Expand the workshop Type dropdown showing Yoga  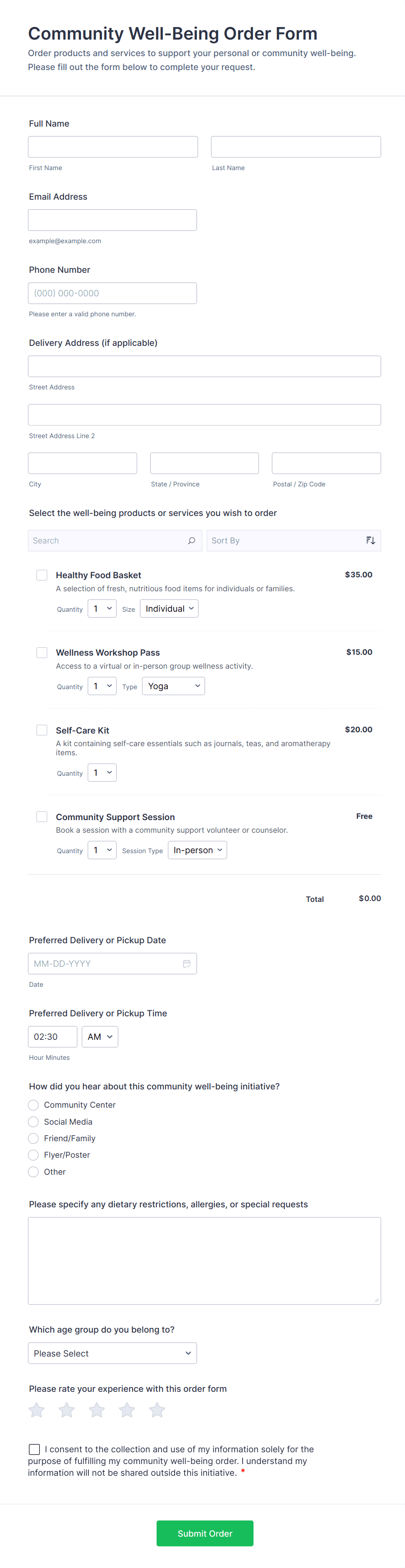pos(174,686)
